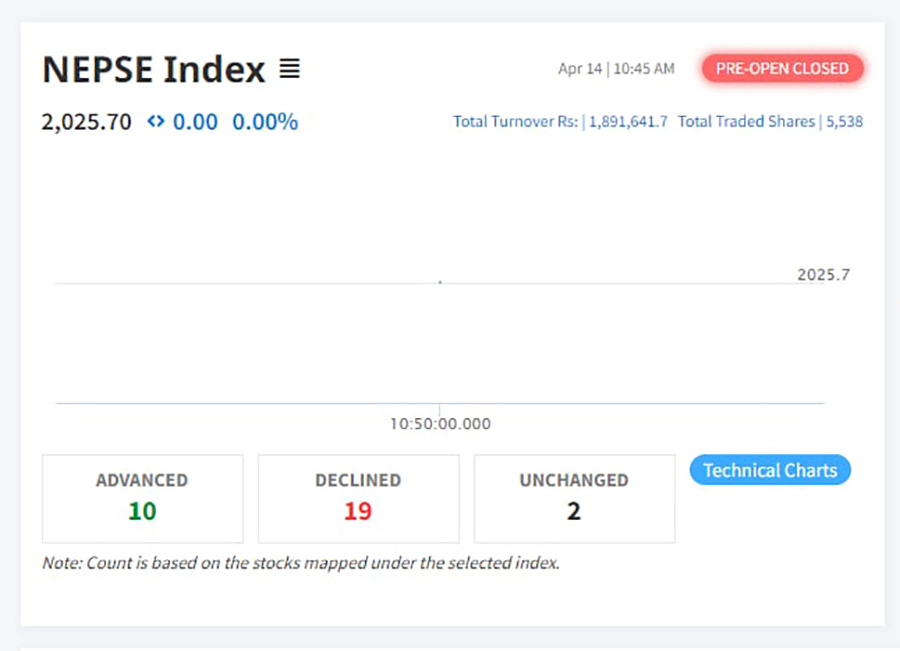Image resolution: width=900 pixels, height=651 pixels.
Task: Click the index value 2,025.70
Action: [x=86, y=122]
